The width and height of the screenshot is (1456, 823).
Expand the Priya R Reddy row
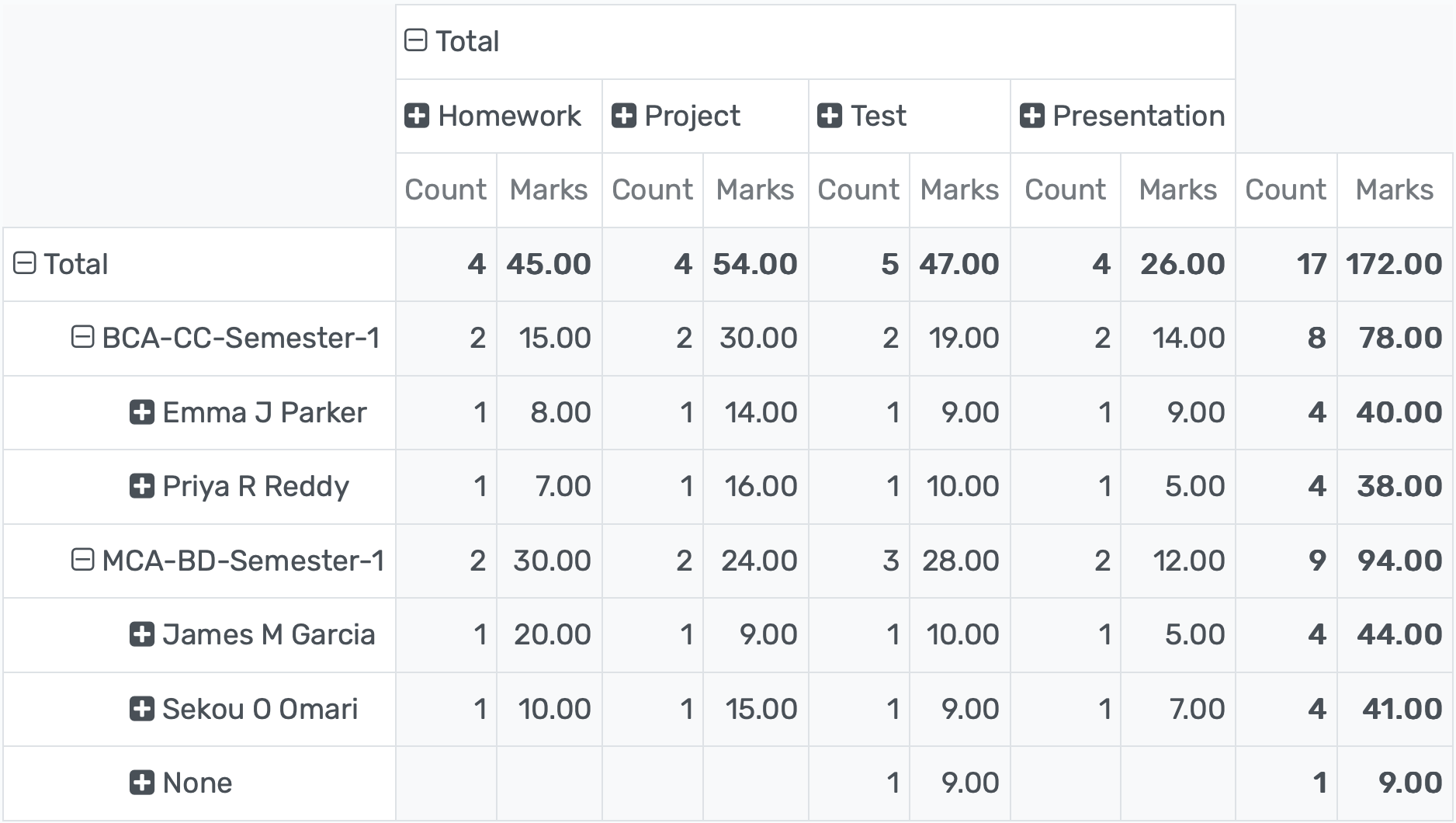[141, 486]
